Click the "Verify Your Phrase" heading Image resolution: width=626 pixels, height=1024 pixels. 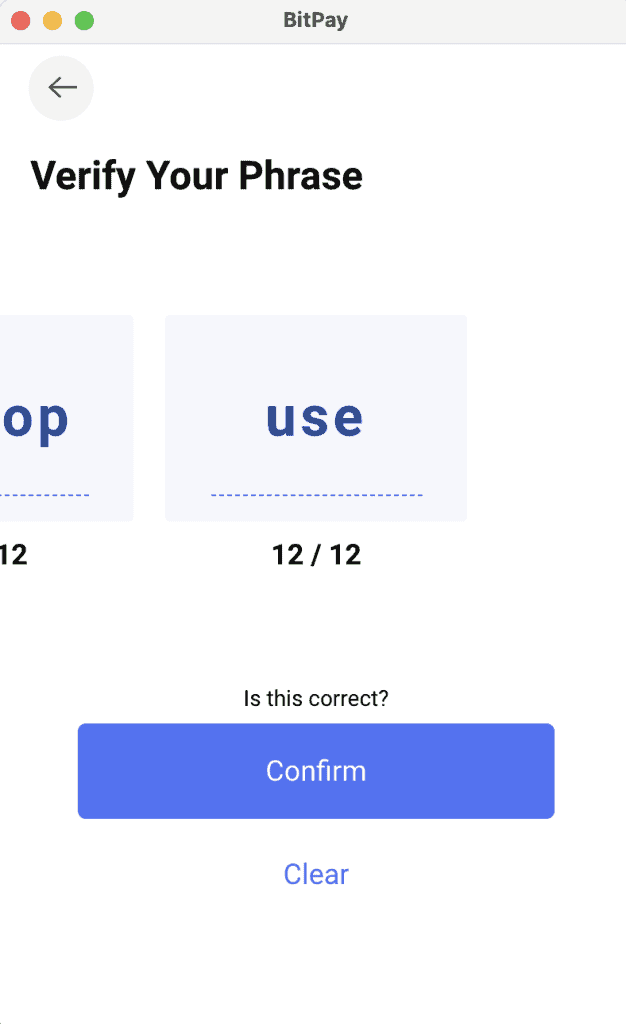[x=196, y=176]
